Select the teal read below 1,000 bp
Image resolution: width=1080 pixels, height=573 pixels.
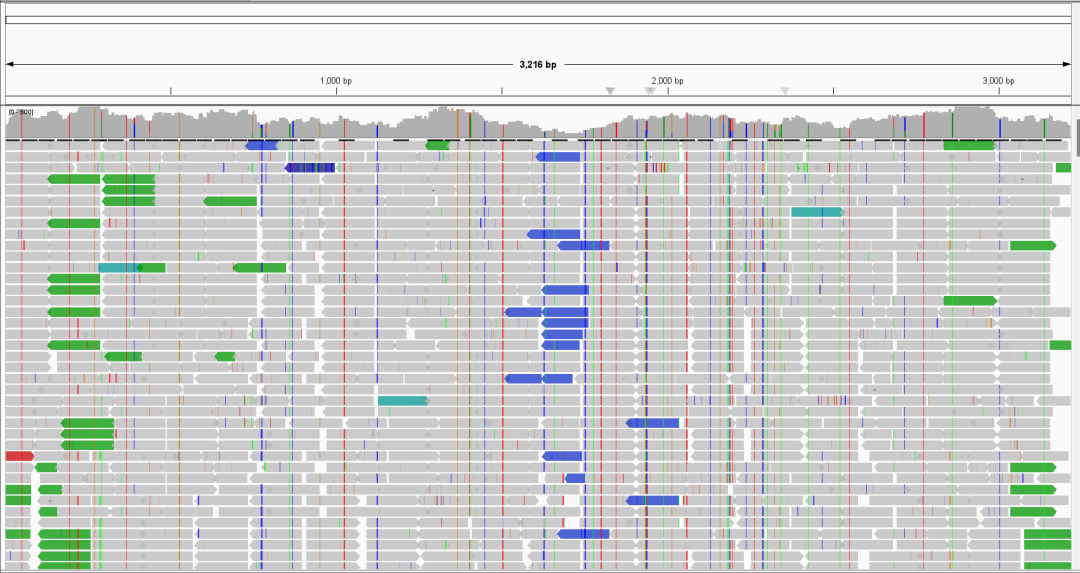pos(403,401)
